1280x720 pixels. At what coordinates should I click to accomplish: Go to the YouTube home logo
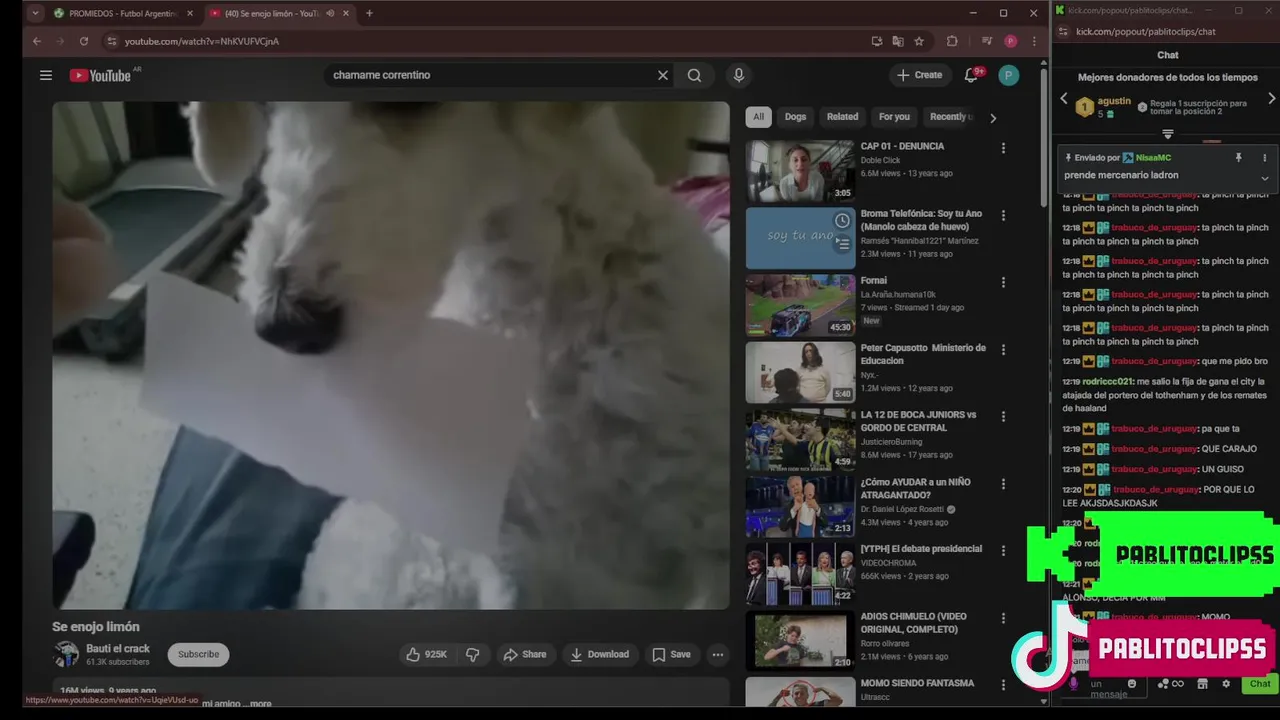click(100, 75)
